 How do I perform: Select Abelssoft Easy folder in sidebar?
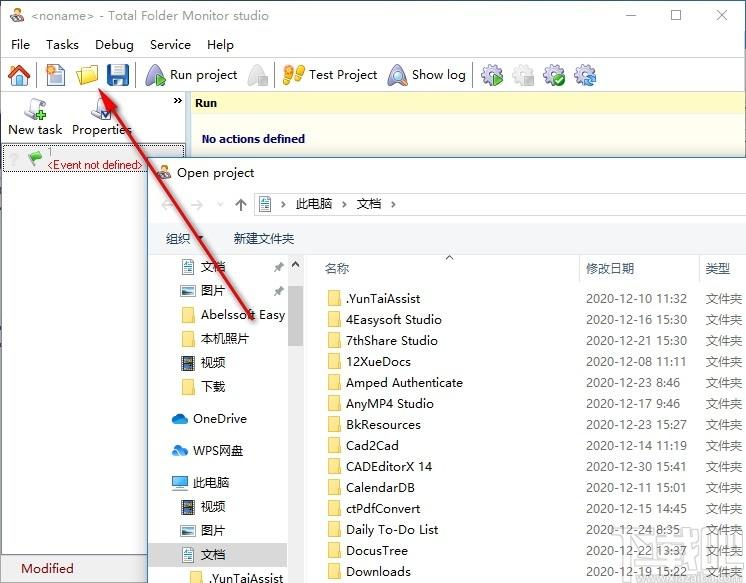point(234,315)
